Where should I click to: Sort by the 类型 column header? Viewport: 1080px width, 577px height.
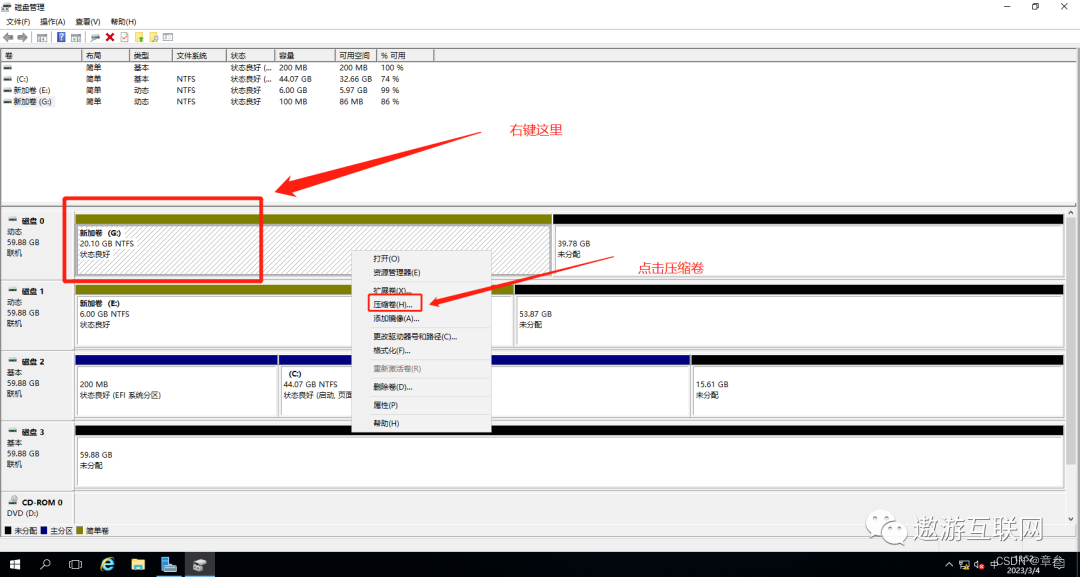[x=150, y=55]
